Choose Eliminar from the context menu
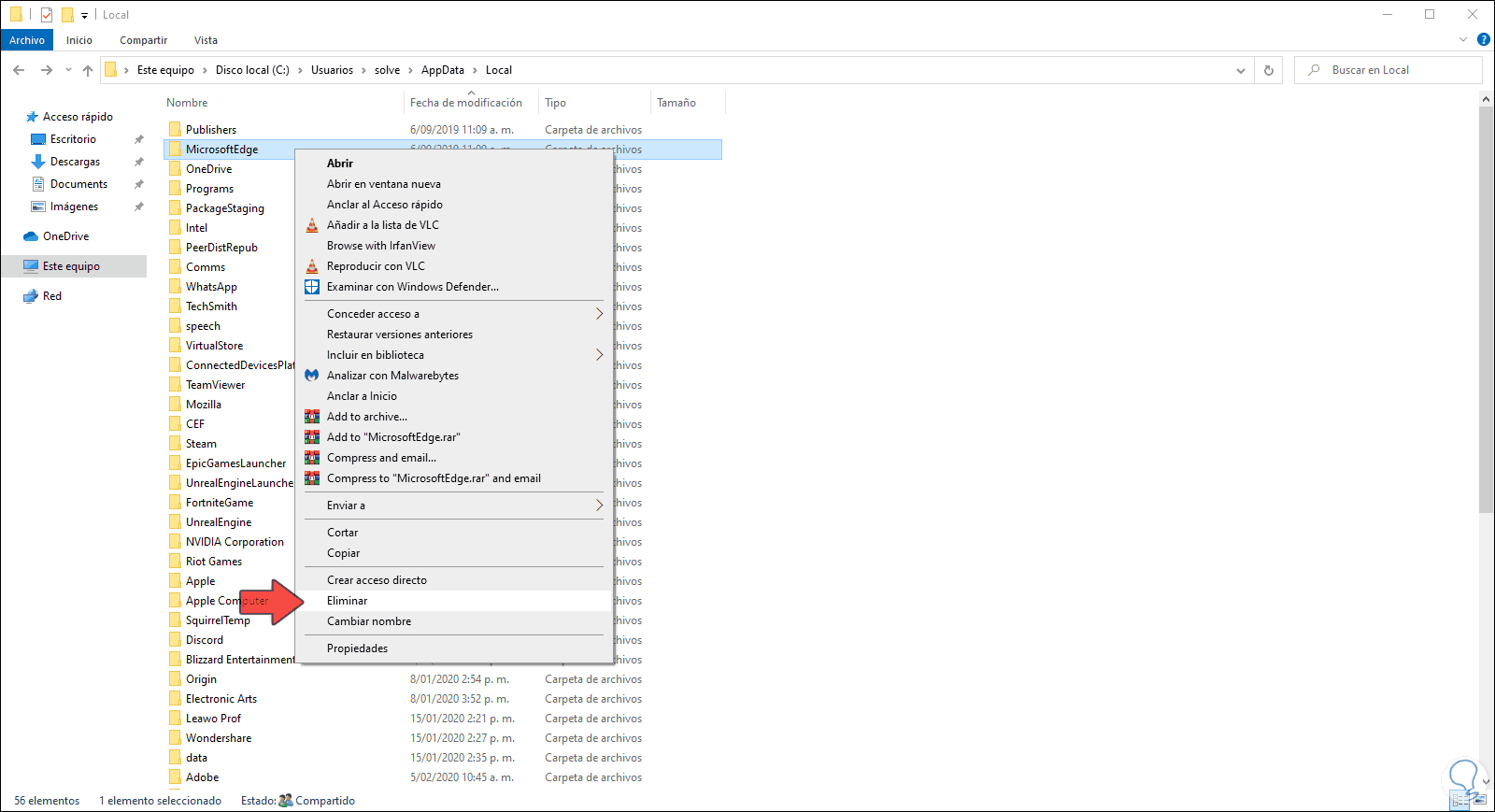Screen dimensions: 1495x812 coord(454,601)
